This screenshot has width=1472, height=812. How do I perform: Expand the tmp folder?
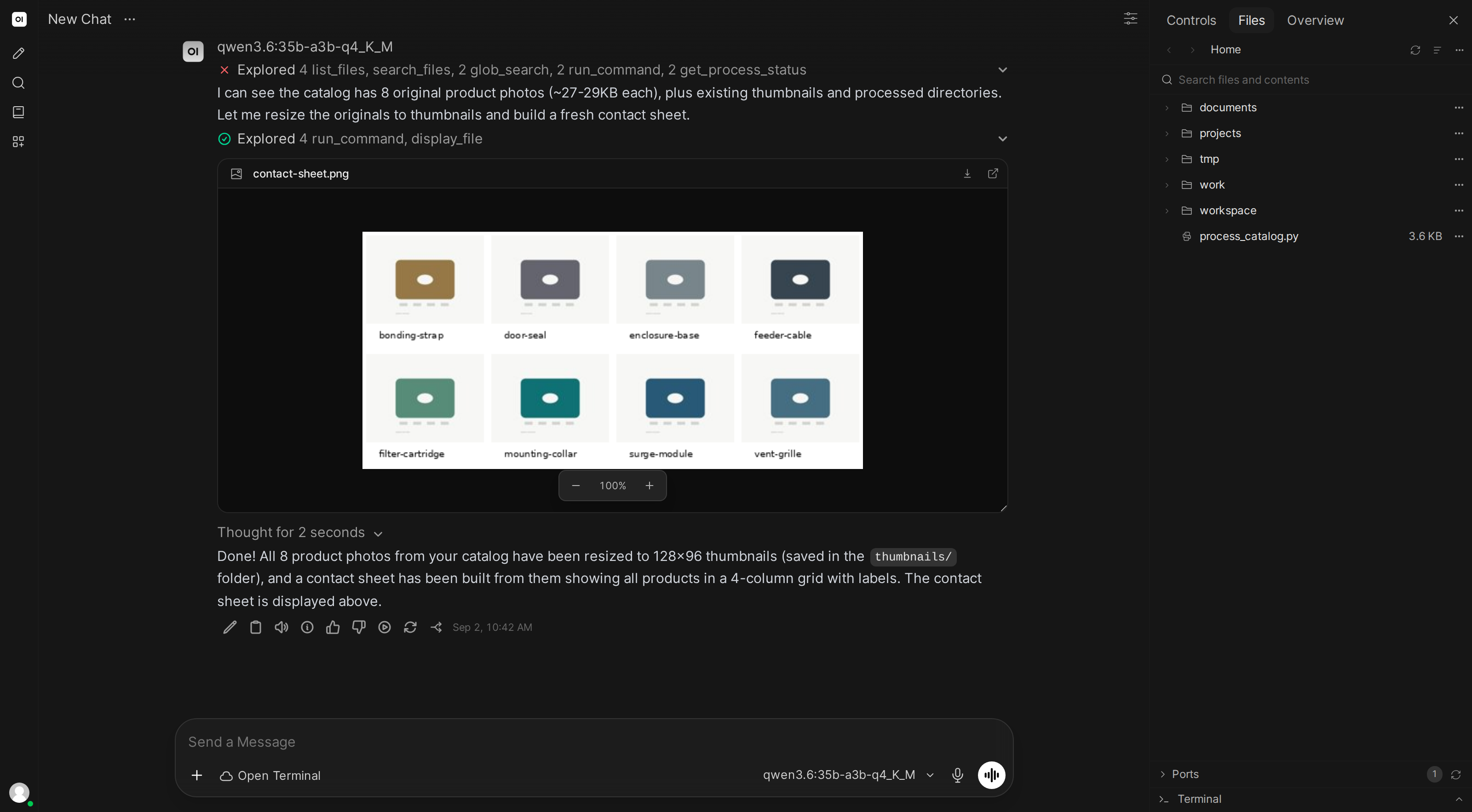[1167, 159]
